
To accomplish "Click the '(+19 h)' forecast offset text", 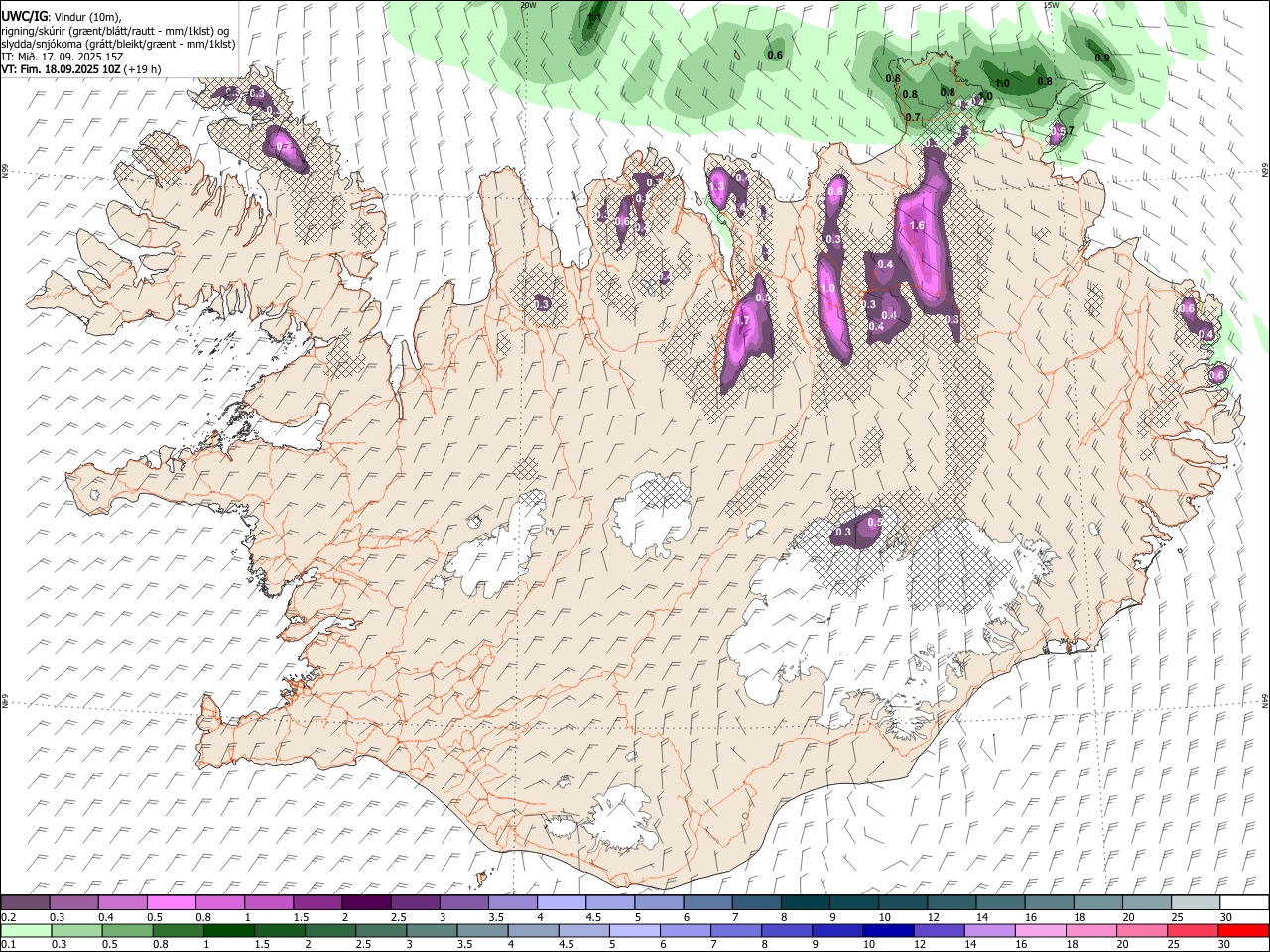I will (x=143, y=69).
